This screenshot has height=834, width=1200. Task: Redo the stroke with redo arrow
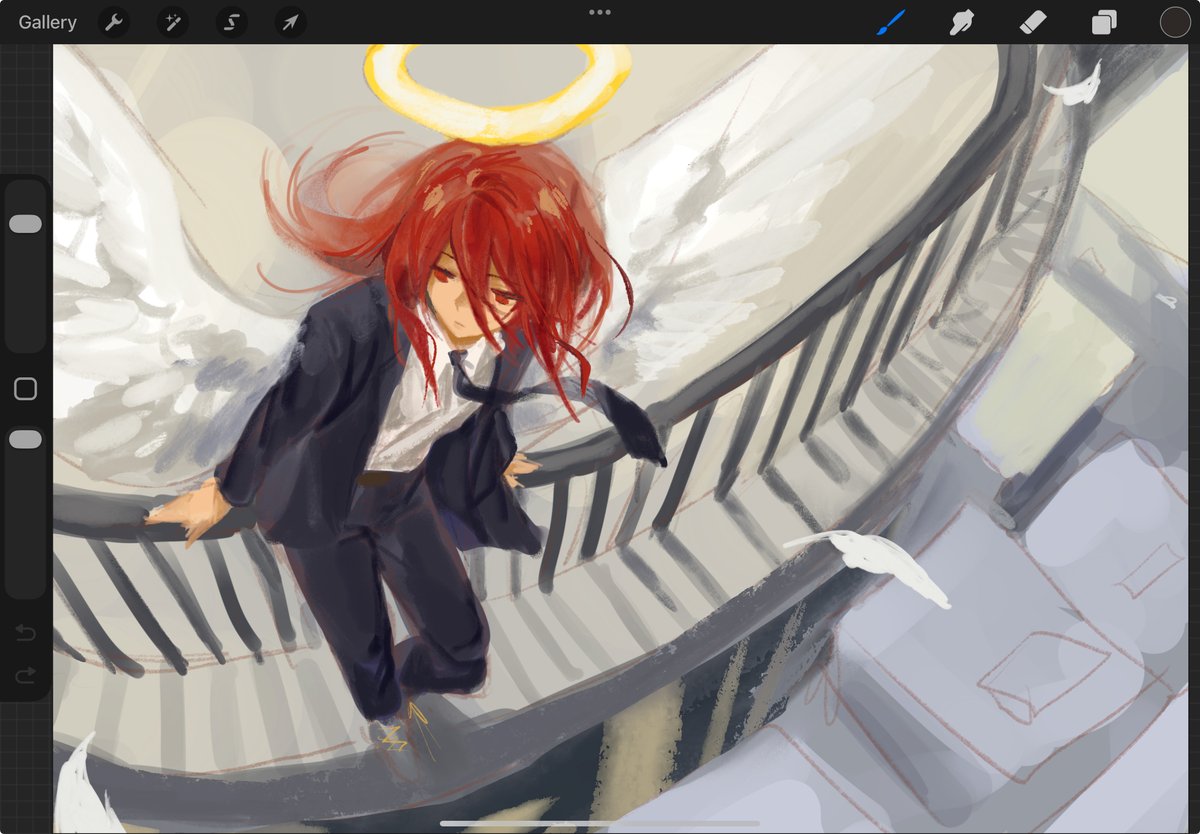coord(25,677)
